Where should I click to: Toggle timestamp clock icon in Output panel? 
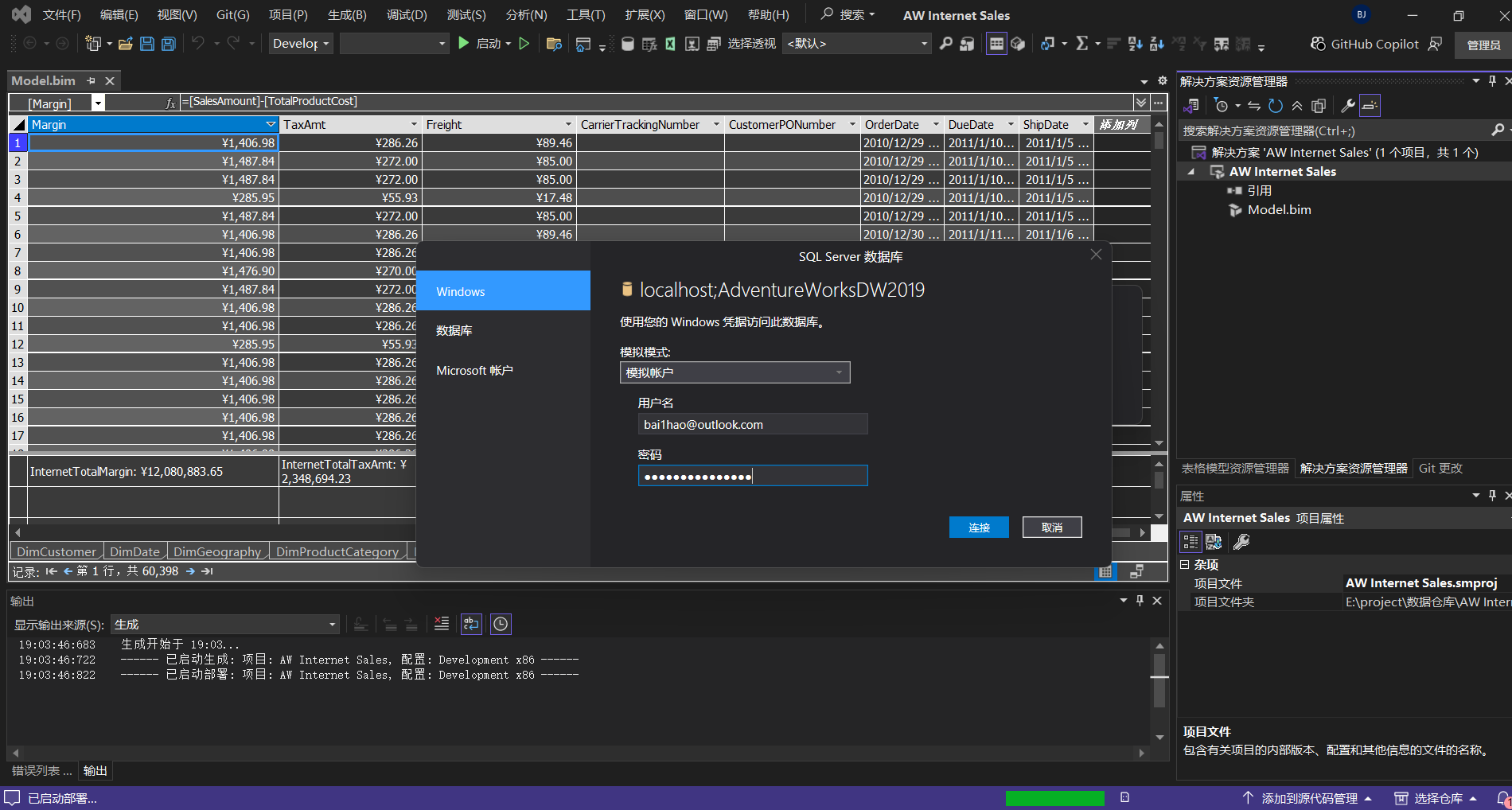[501, 624]
